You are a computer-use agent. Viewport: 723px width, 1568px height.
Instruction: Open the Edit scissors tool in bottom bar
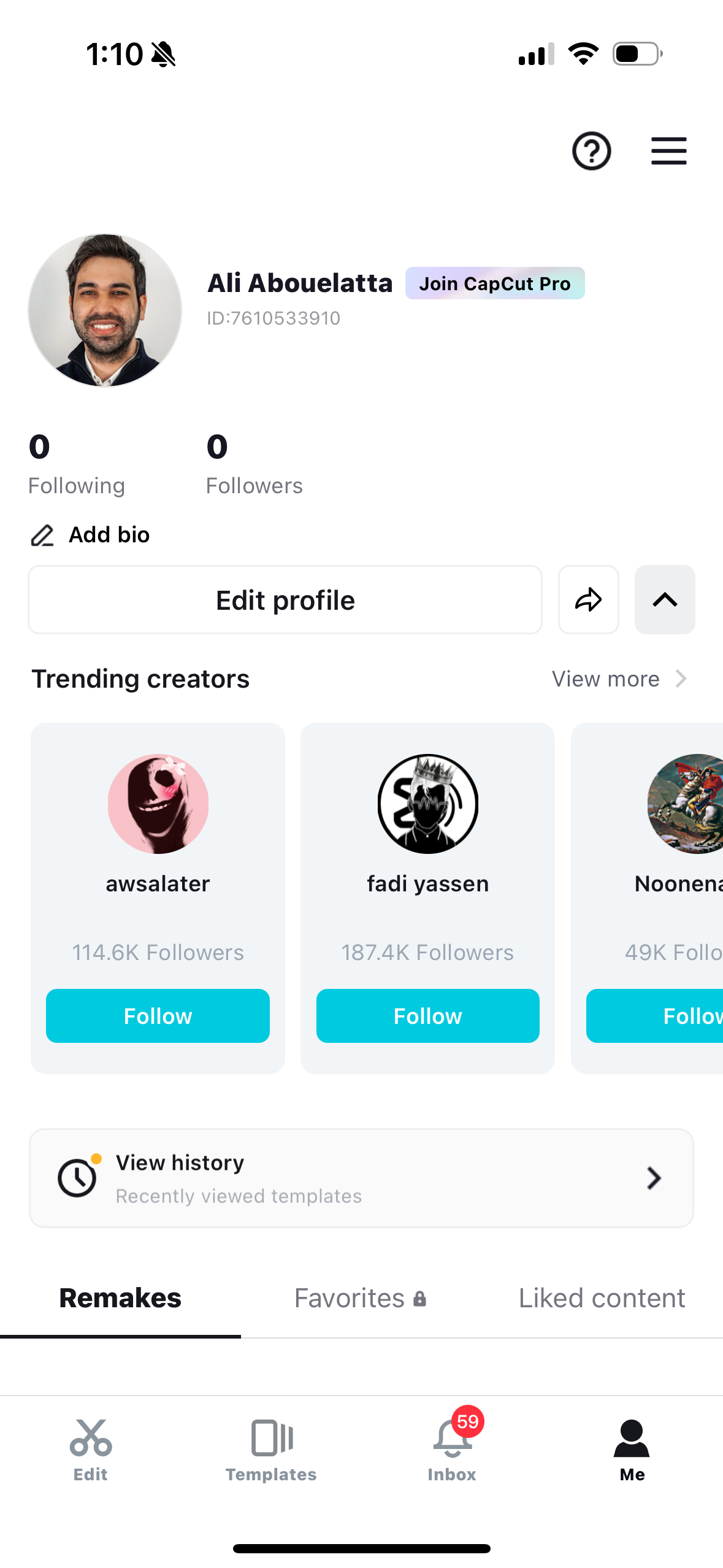pyautogui.click(x=90, y=1437)
